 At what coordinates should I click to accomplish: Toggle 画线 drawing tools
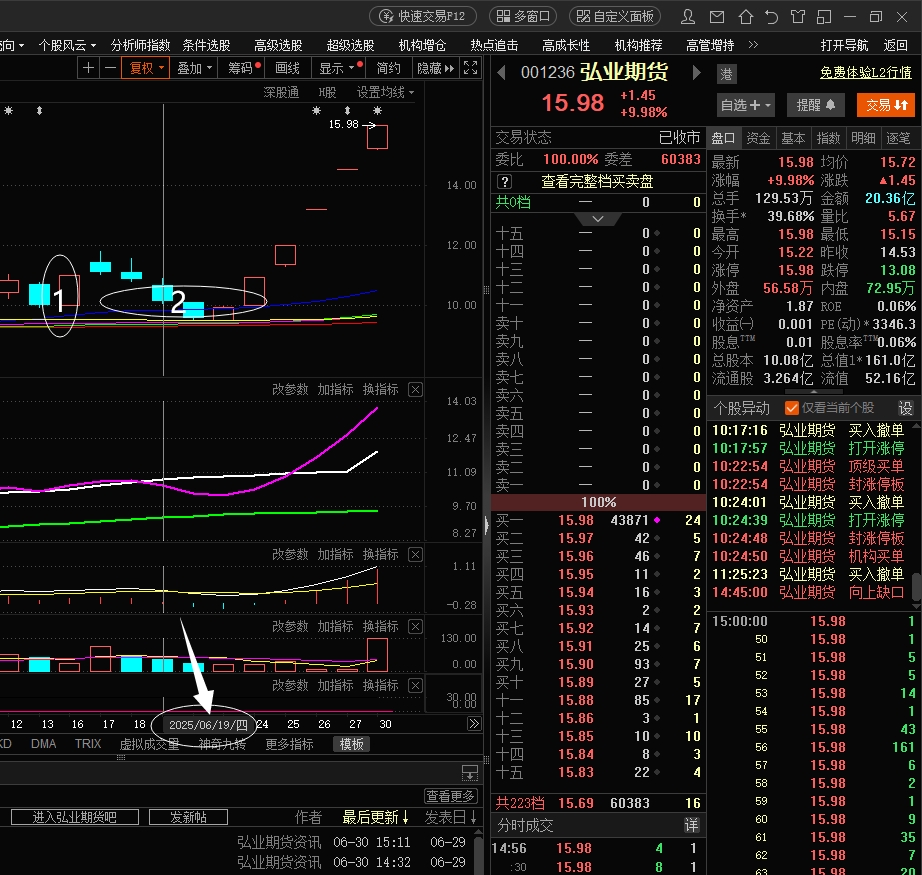point(288,68)
